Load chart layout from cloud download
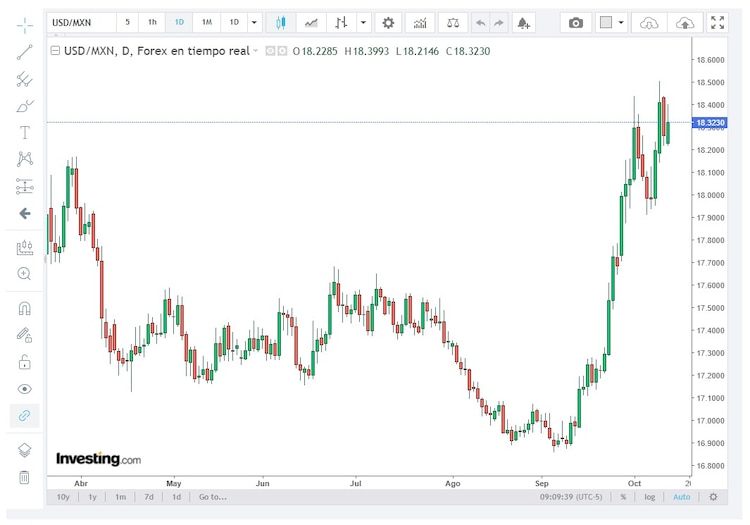Screen dimensions: 750x525 [x=649, y=22]
